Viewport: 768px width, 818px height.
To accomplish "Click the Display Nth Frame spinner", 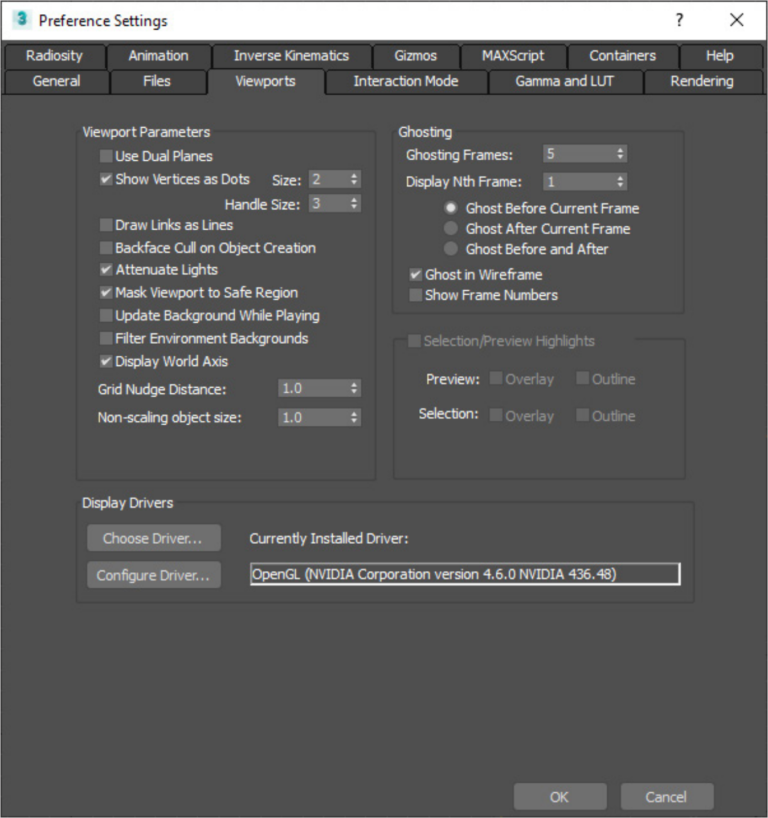I will pyautogui.click(x=620, y=182).
